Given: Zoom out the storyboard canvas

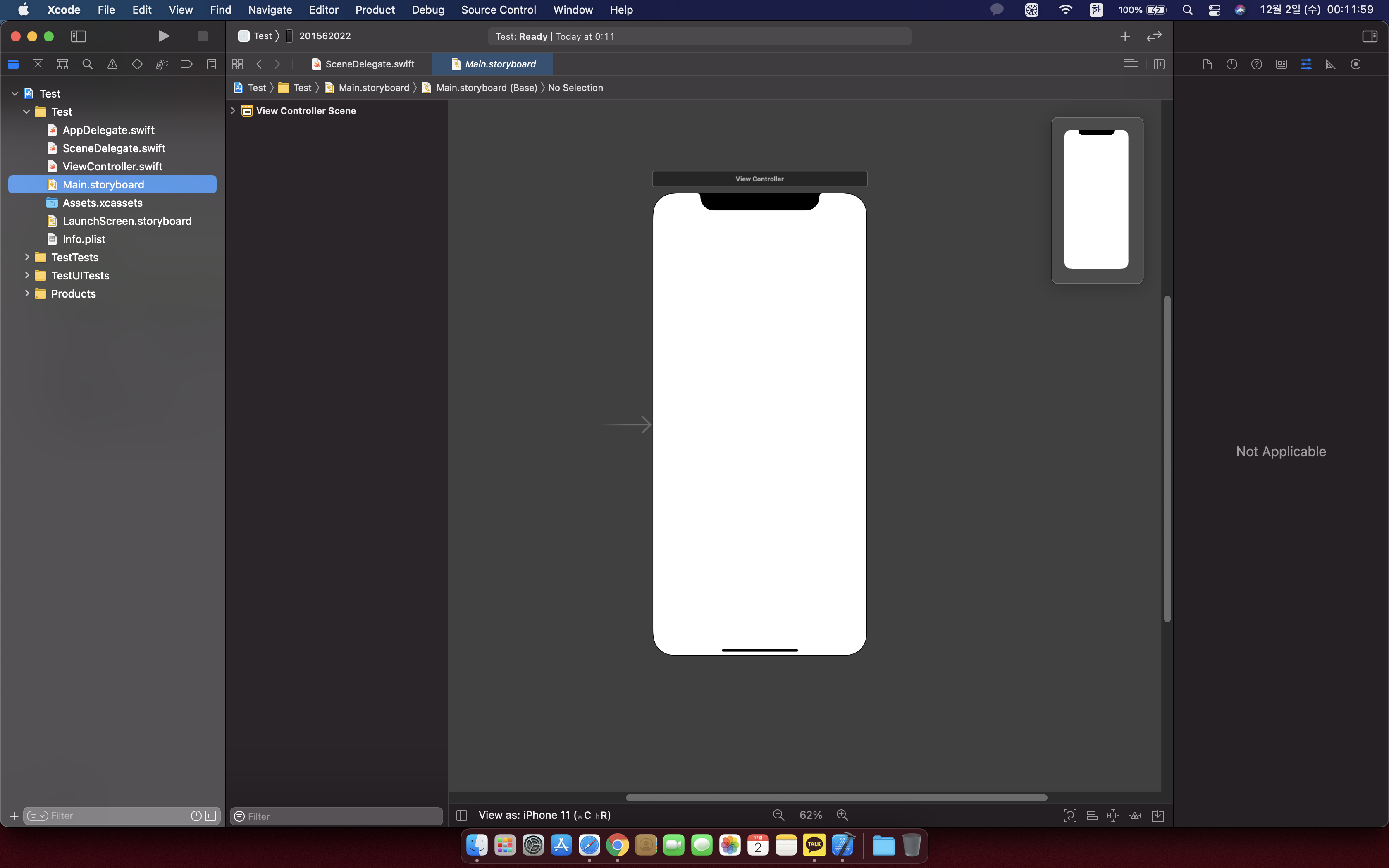Looking at the screenshot, I should pyautogui.click(x=778, y=816).
